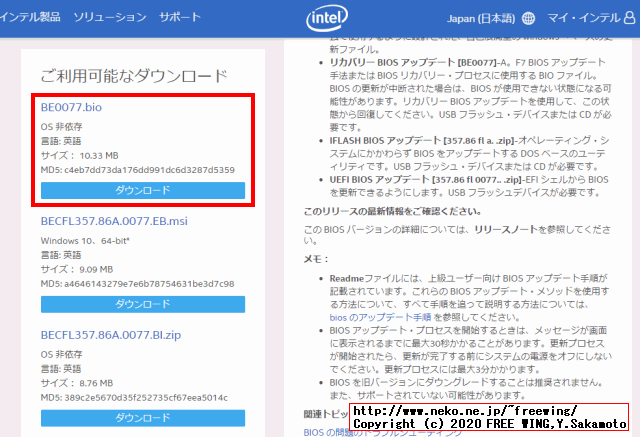Open the globe language selector icon
Image resolution: width=640 pixels, height=437 pixels.
[529, 18]
